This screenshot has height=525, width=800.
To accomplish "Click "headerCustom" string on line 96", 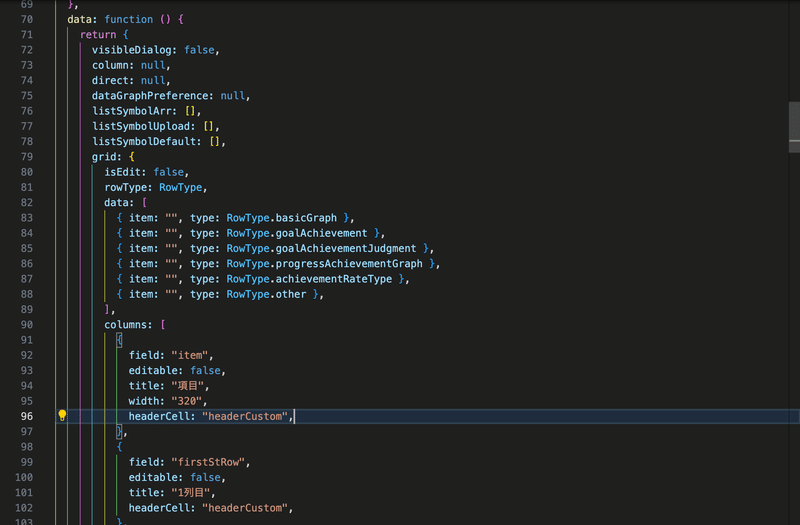I will pos(245,416).
